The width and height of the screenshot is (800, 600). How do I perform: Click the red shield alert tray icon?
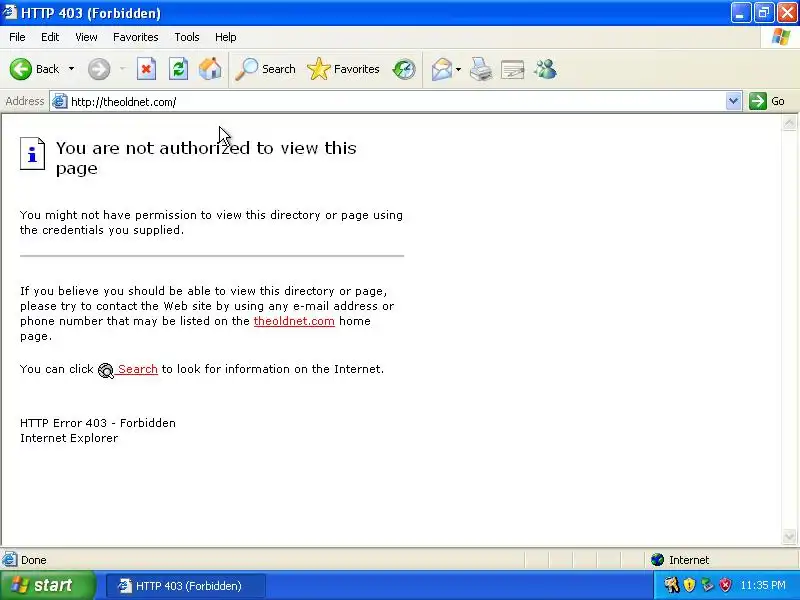(x=725, y=585)
